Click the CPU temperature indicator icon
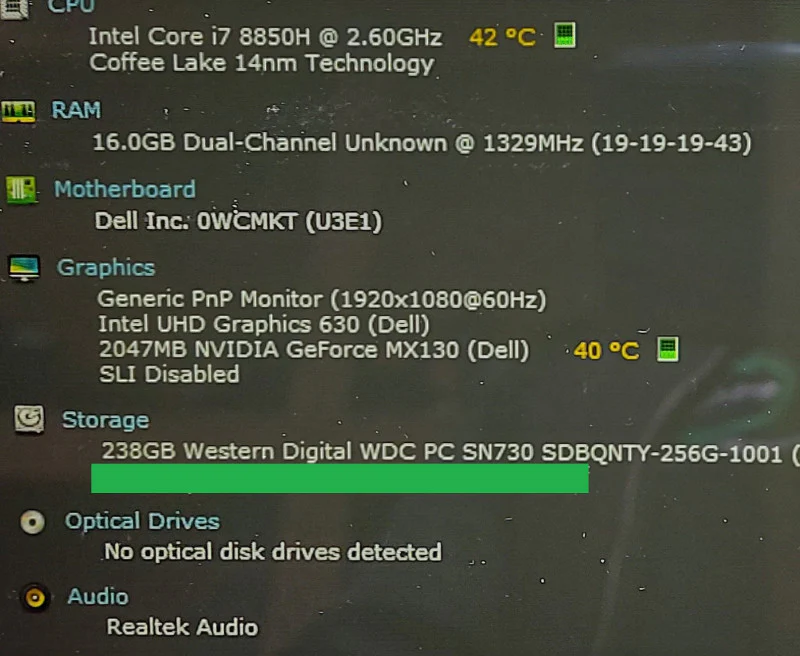800x656 pixels. pyautogui.click(x=565, y=35)
